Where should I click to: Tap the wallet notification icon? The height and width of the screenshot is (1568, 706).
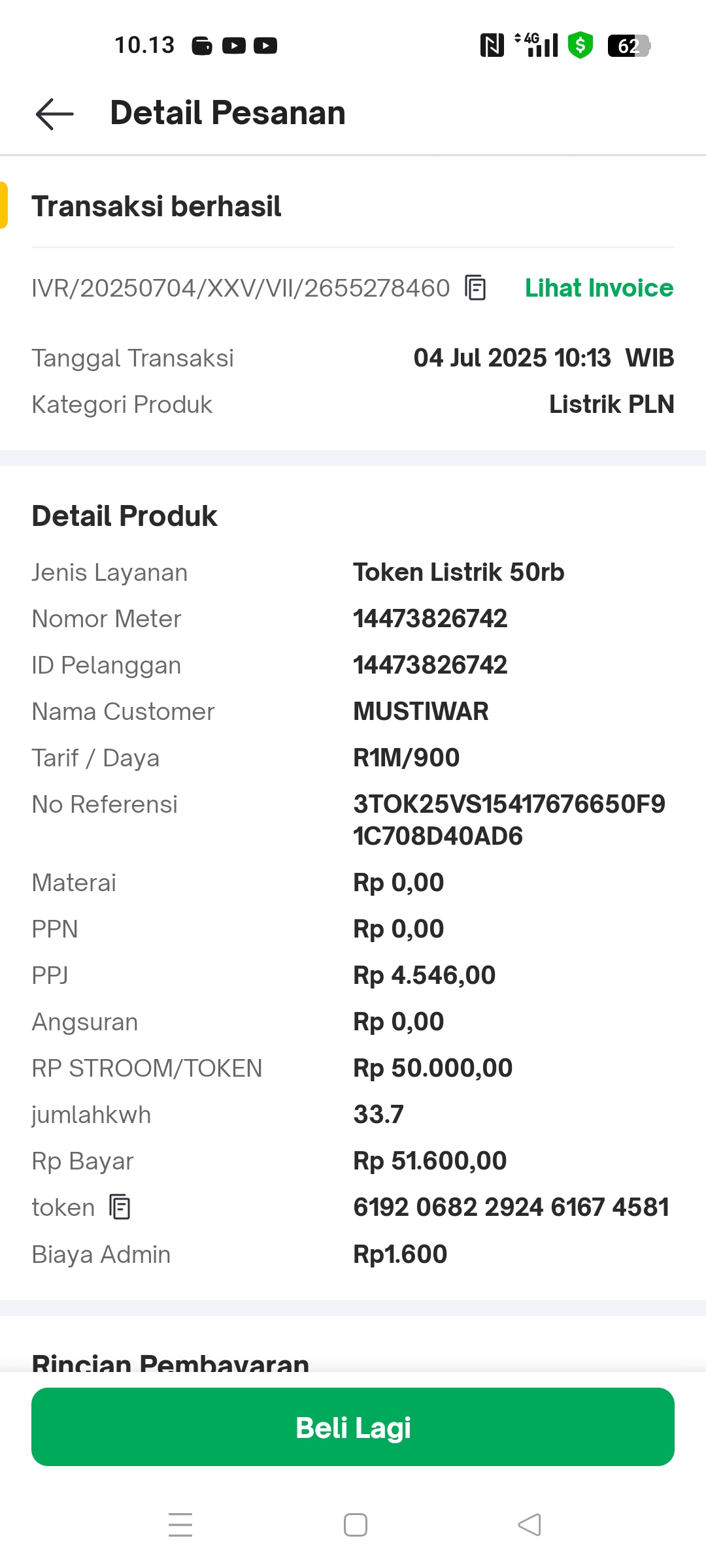click(202, 46)
